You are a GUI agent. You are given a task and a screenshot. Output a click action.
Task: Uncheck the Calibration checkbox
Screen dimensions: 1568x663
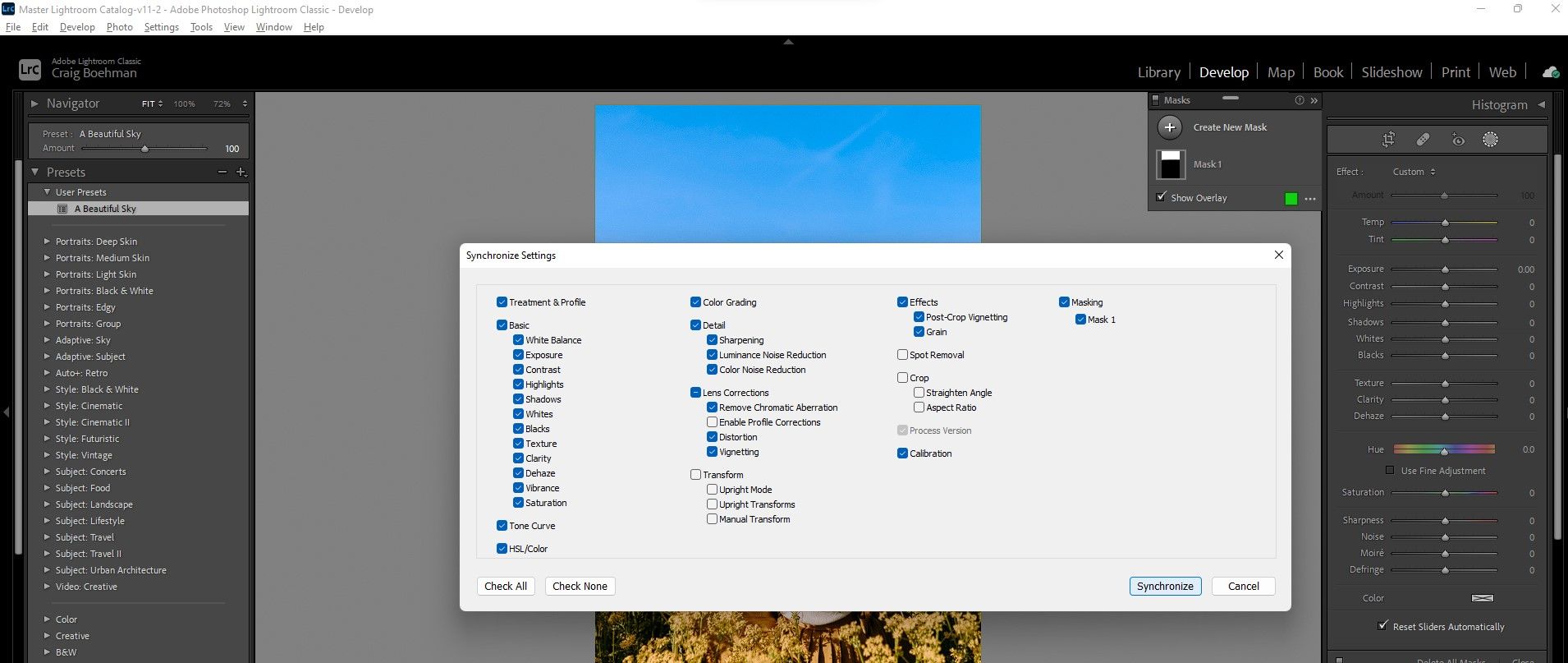tap(902, 454)
